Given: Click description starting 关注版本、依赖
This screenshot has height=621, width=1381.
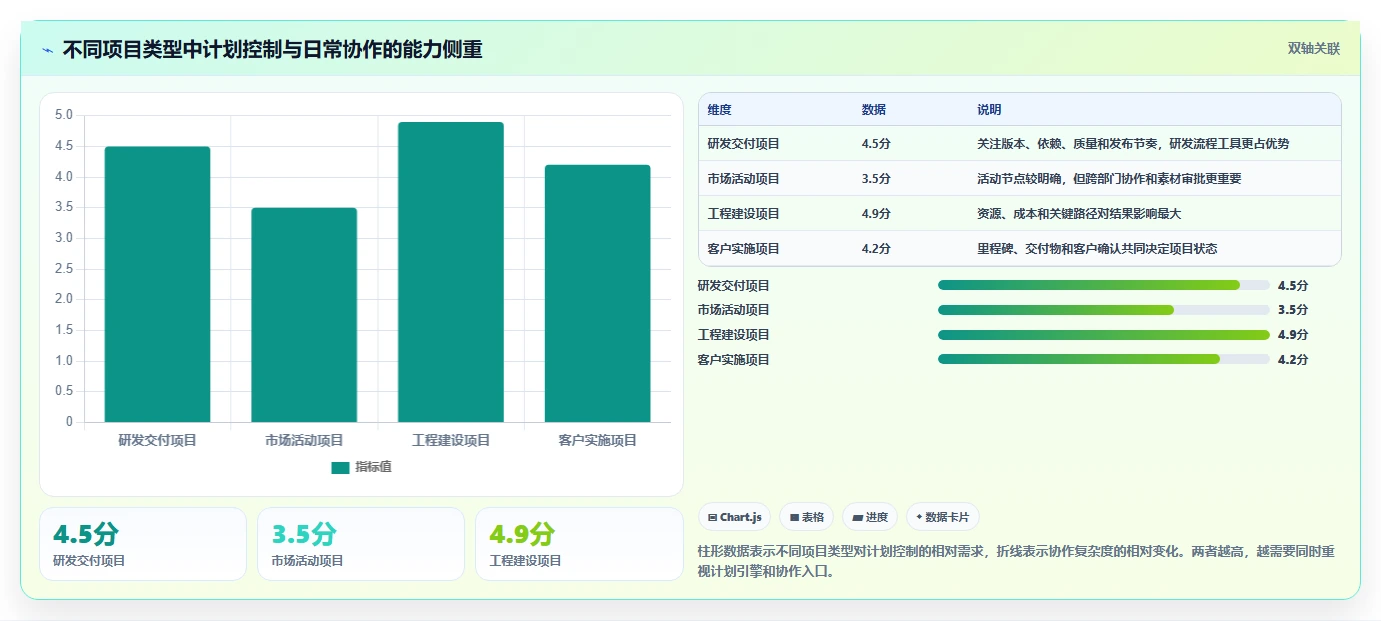Looking at the screenshot, I should point(1133,144).
